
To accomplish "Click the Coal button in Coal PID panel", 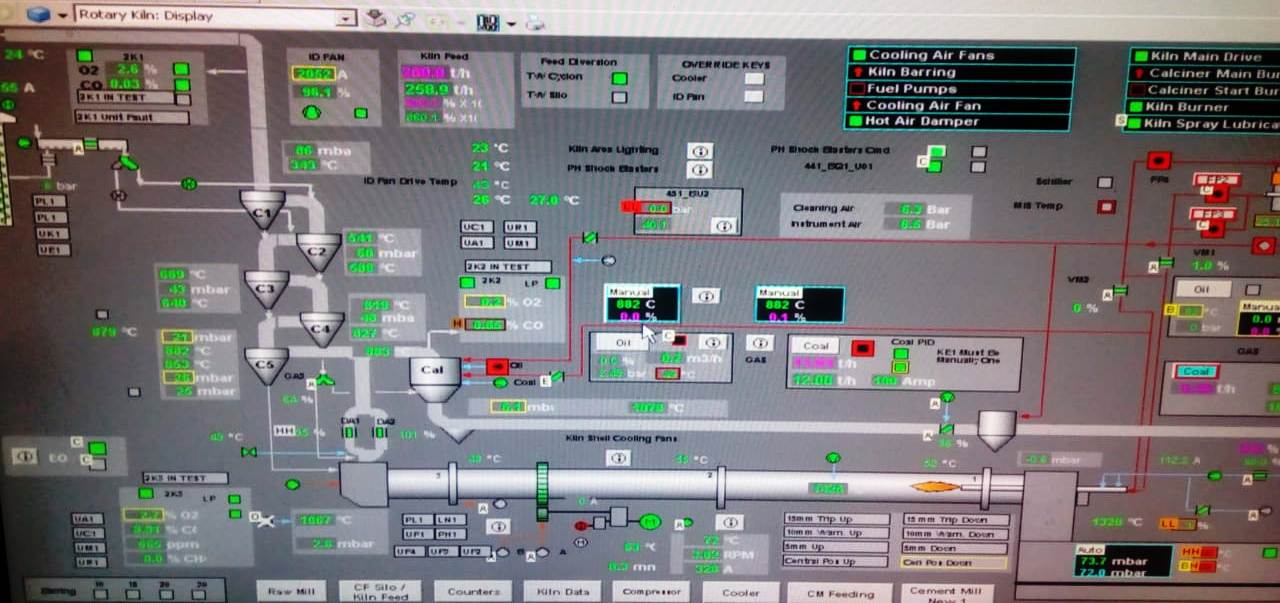I will 816,346.
